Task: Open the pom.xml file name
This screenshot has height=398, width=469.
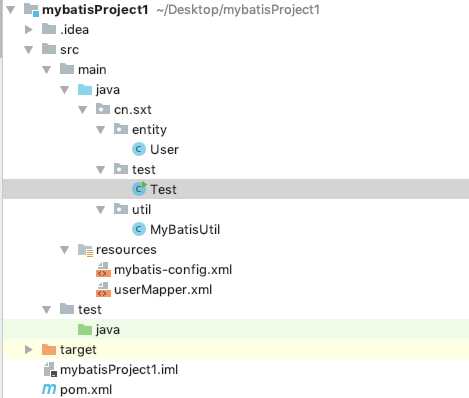Action: point(86,389)
